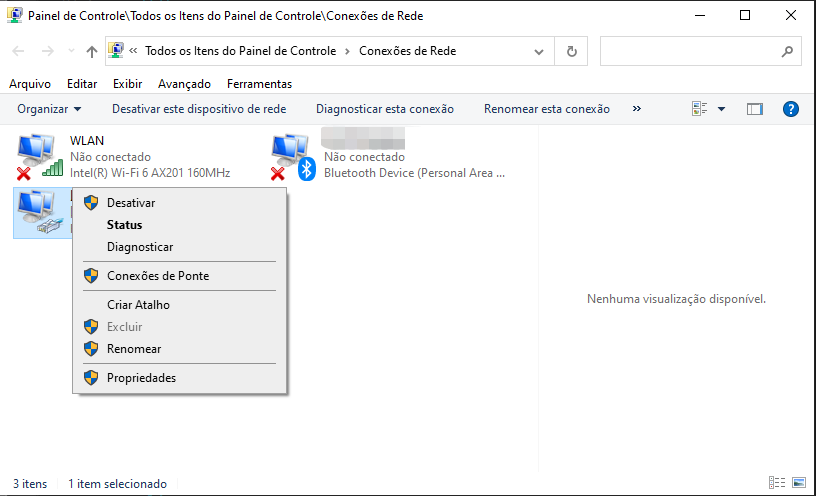816x496 pixels.
Task: Choose Diagnosticar in the context menu
Action: 180,247
